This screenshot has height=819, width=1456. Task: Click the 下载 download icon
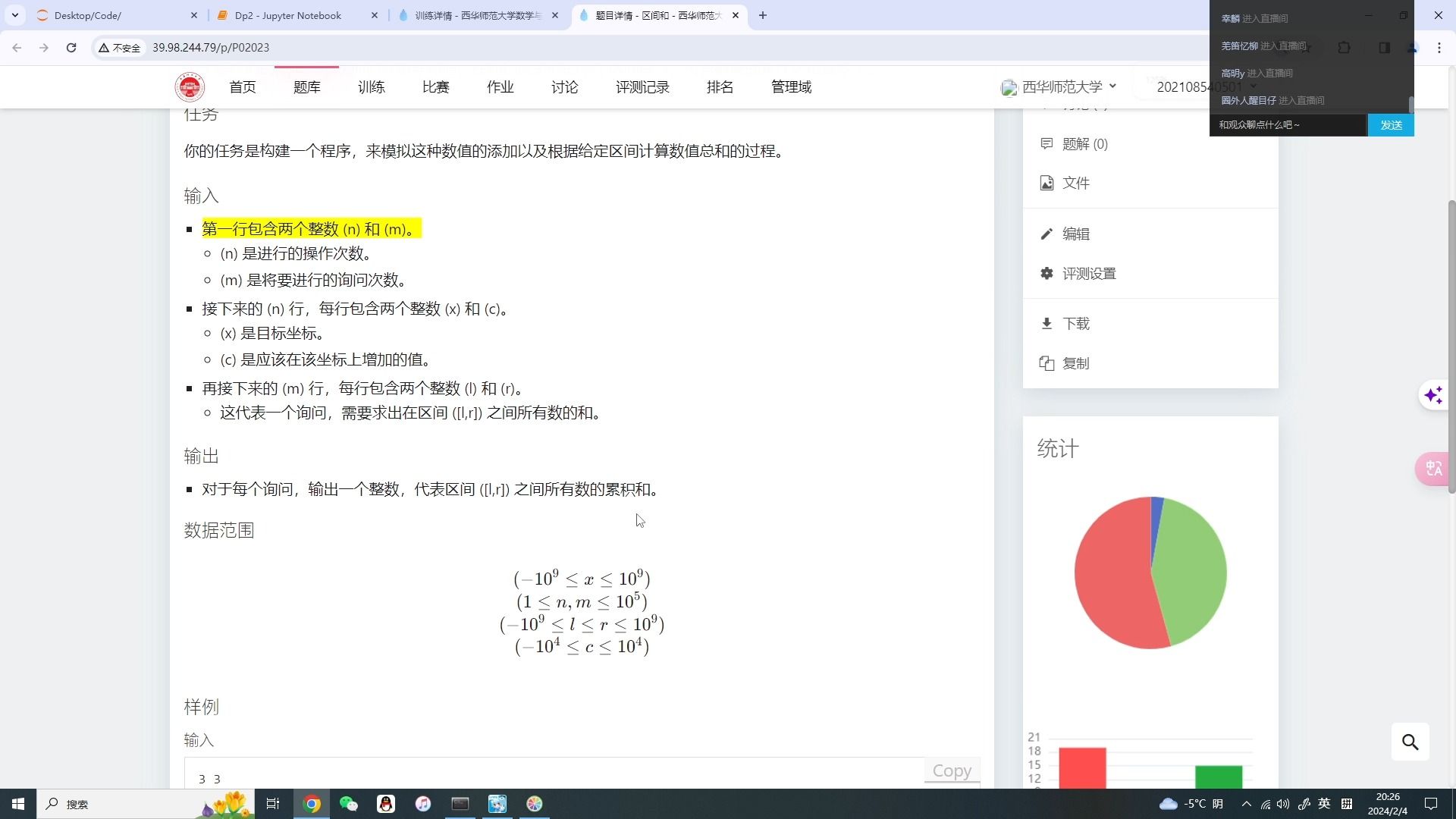(1047, 323)
